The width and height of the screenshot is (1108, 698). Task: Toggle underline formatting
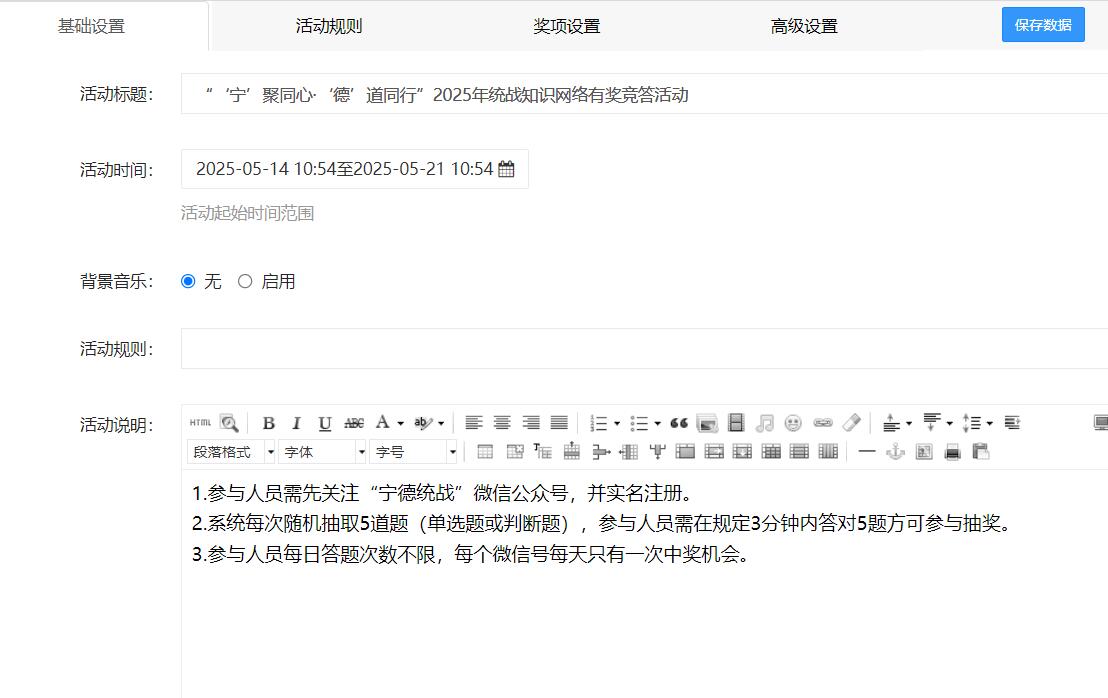(324, 423)
